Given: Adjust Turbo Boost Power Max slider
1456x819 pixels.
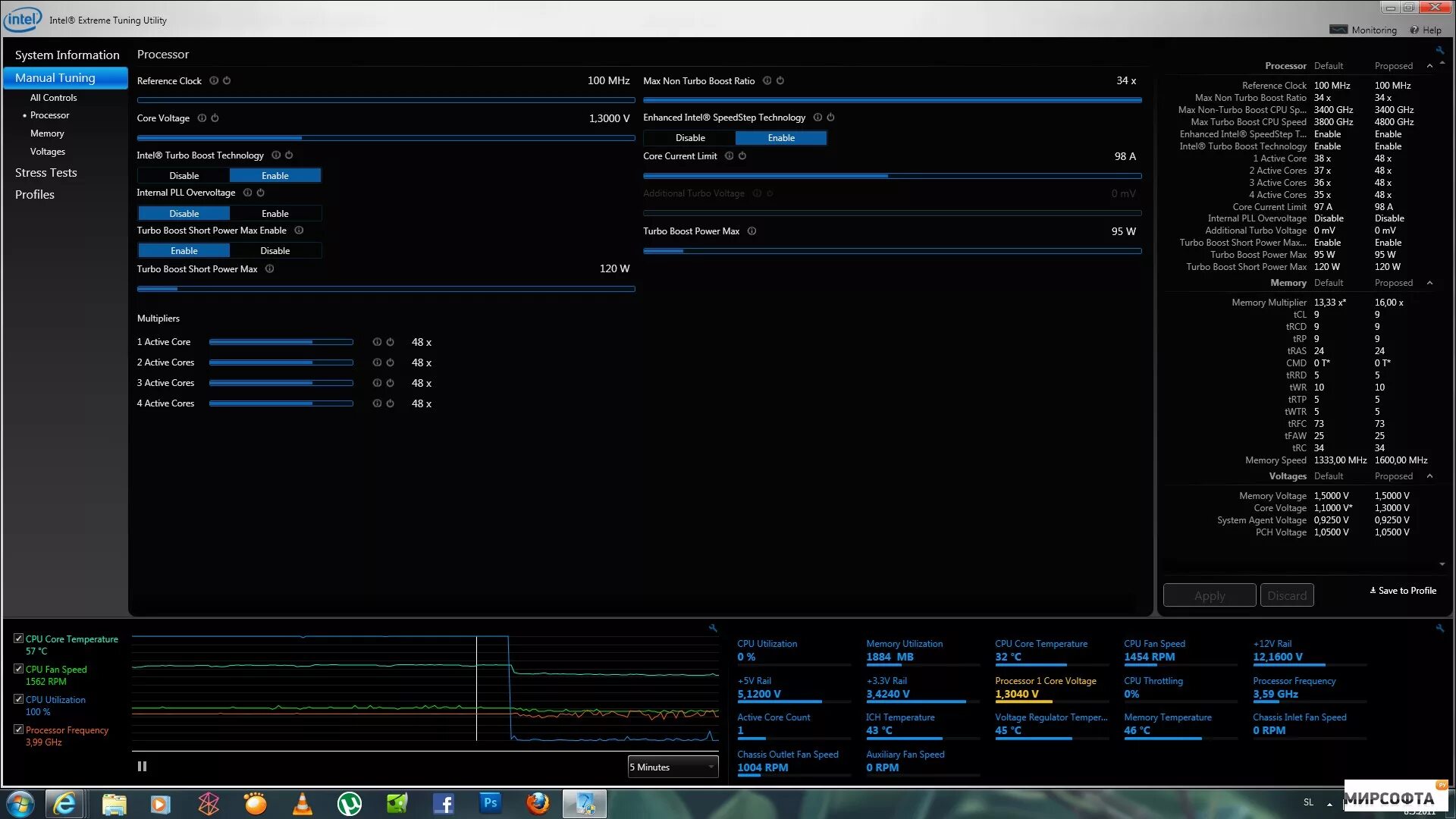Looking at the screenshot, I should pos(893,251).
